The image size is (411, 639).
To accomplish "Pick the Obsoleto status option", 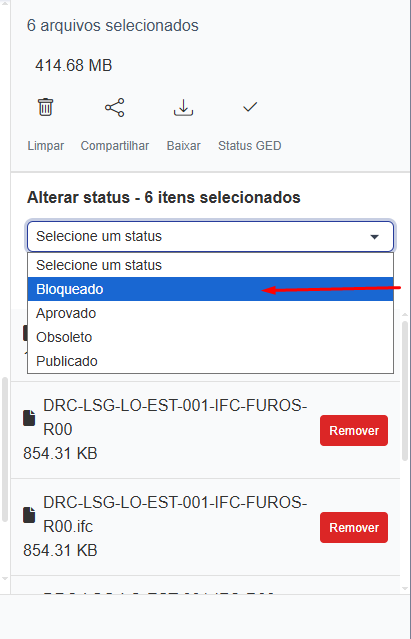I will (211, 337).
